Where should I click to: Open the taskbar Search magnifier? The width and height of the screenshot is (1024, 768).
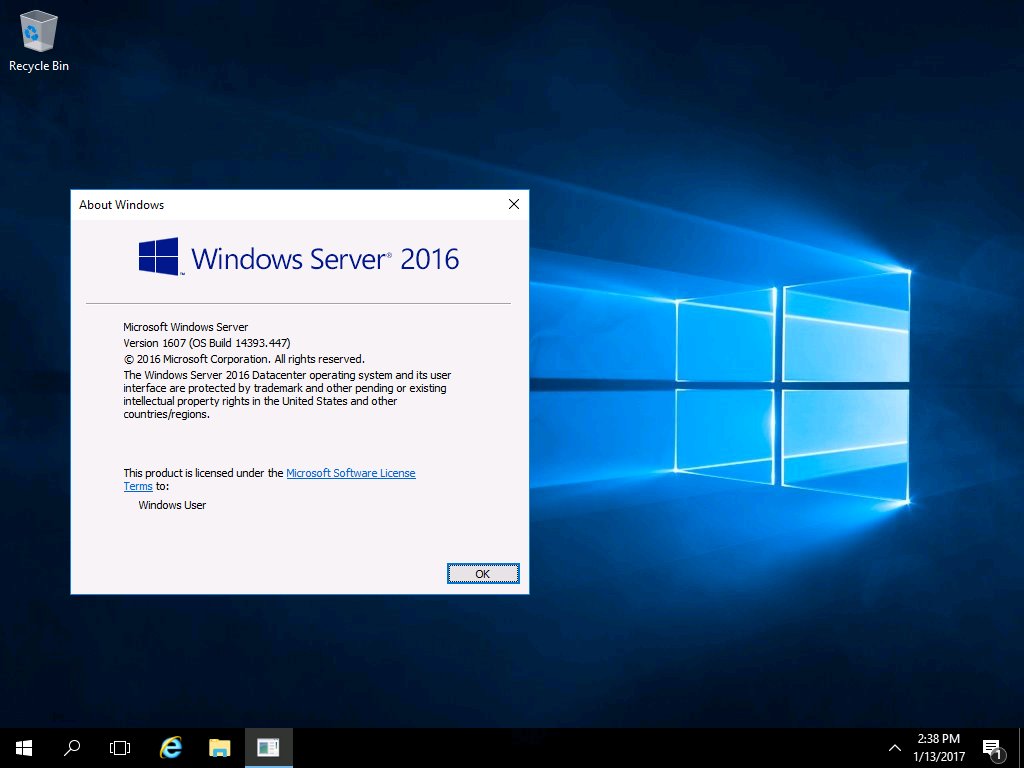[x=72, y=748]
